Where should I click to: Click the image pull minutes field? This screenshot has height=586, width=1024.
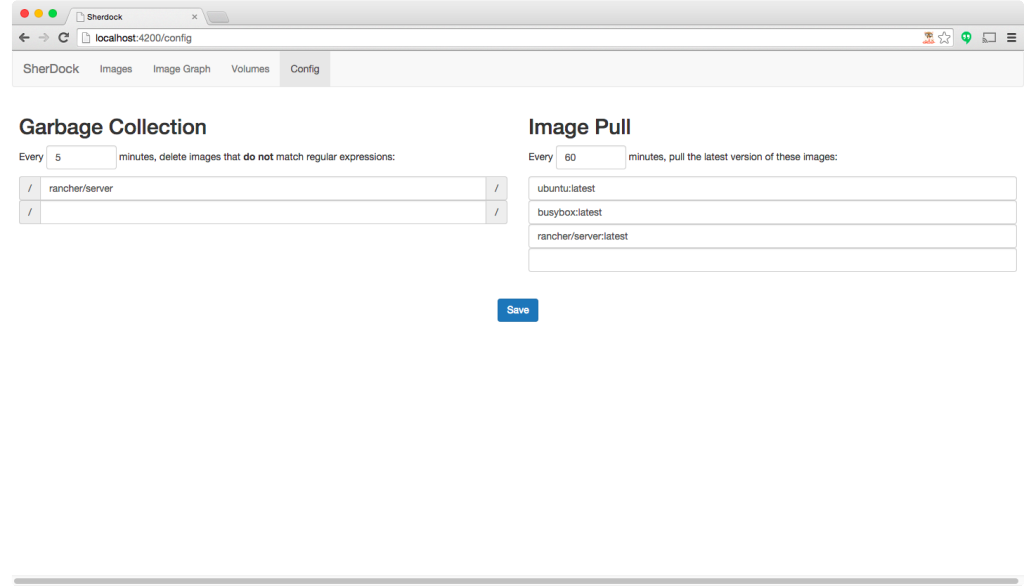tap(590, 157)
